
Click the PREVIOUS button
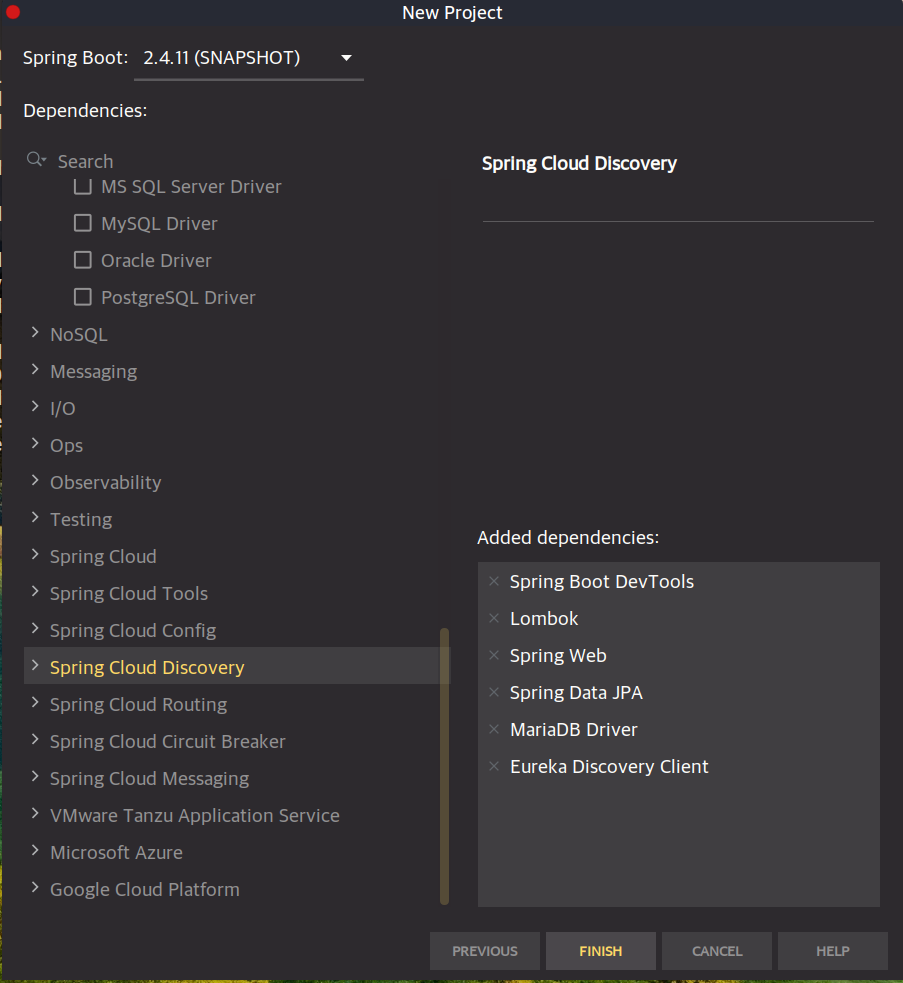tap(484, 951)
